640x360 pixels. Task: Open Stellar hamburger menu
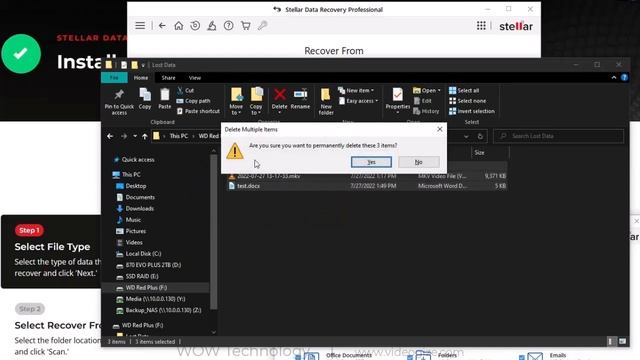[x=140, y=26]
